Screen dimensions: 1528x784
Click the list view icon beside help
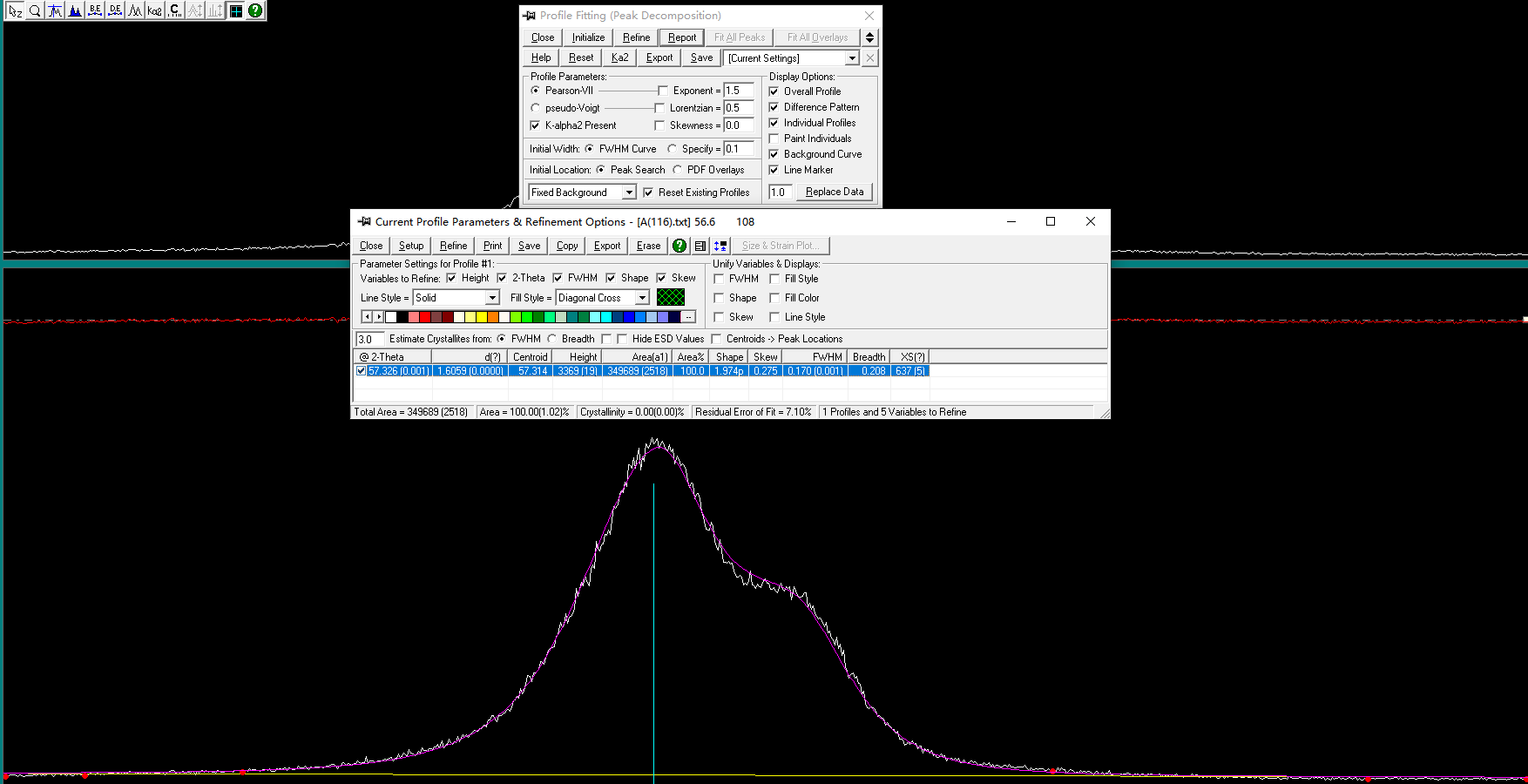pyautogui.click(x=700, y=246)
